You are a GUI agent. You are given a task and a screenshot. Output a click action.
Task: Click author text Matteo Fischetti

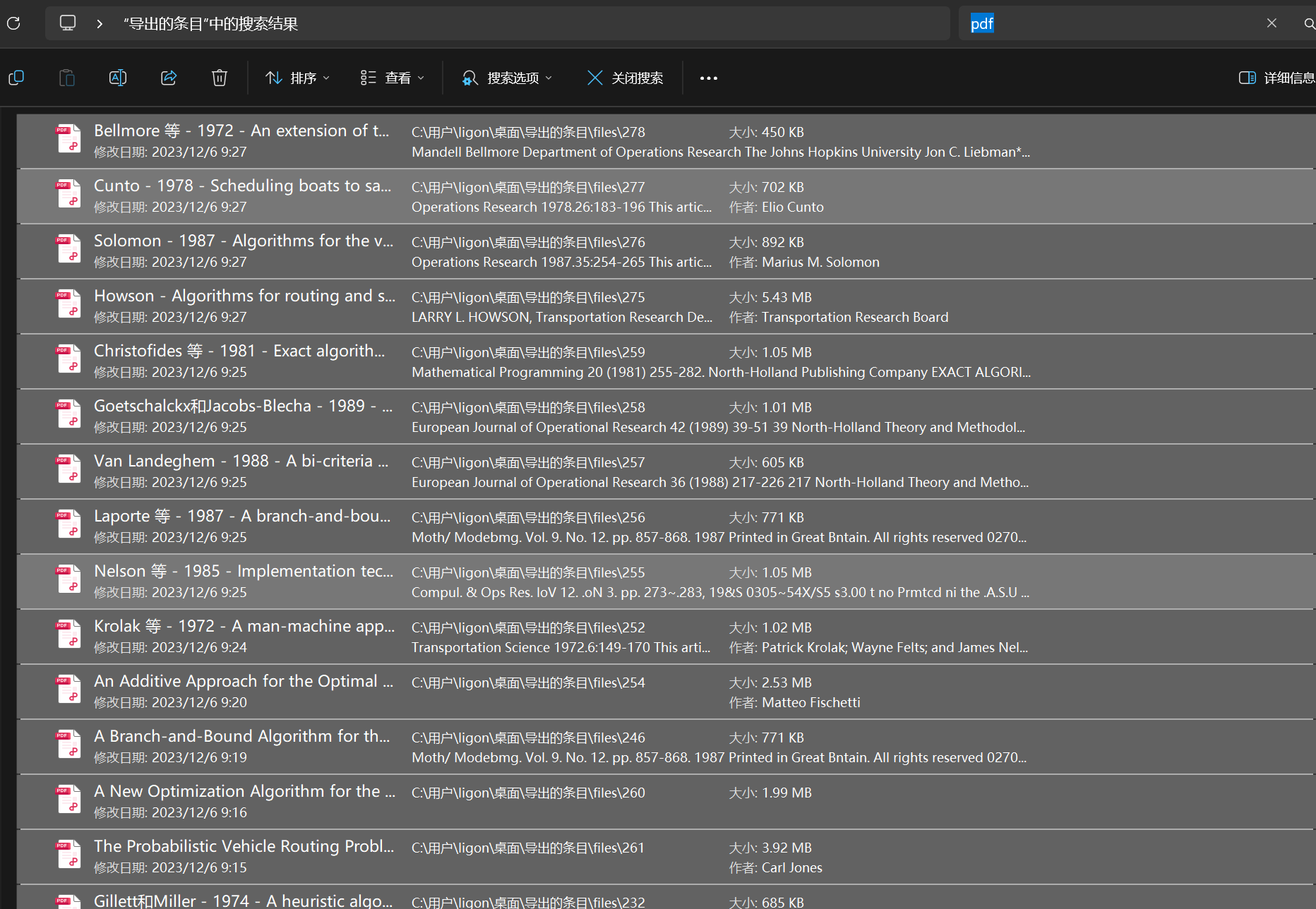(x=811, y=702)
